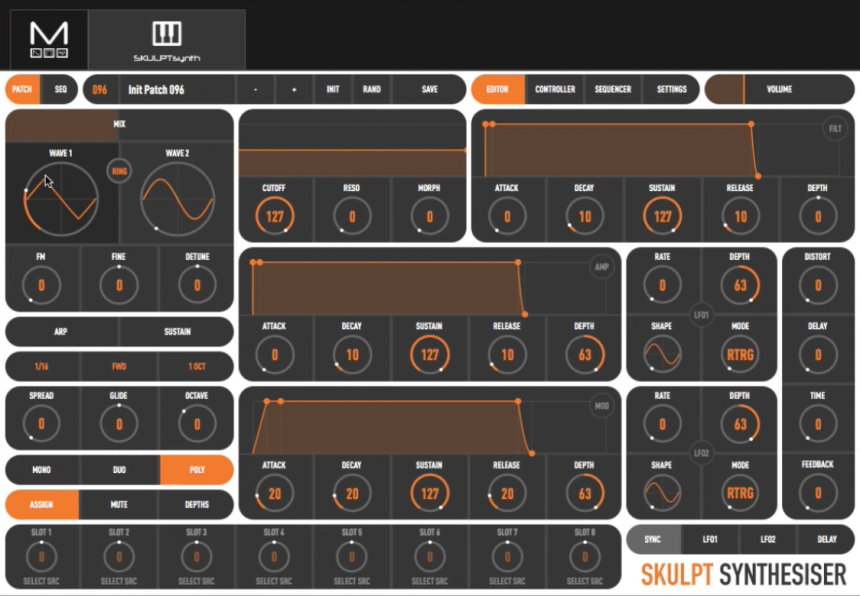Open Slot 2 Select Src
This screenshot has width=860, height=596.
tap(119, 581)
